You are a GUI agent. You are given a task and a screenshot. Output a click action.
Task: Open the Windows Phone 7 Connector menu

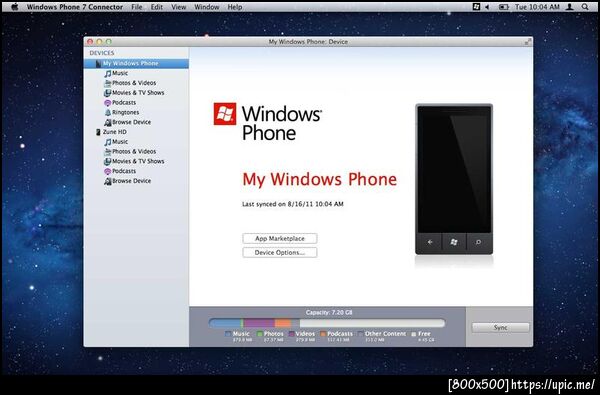click(x=75, y=7)
